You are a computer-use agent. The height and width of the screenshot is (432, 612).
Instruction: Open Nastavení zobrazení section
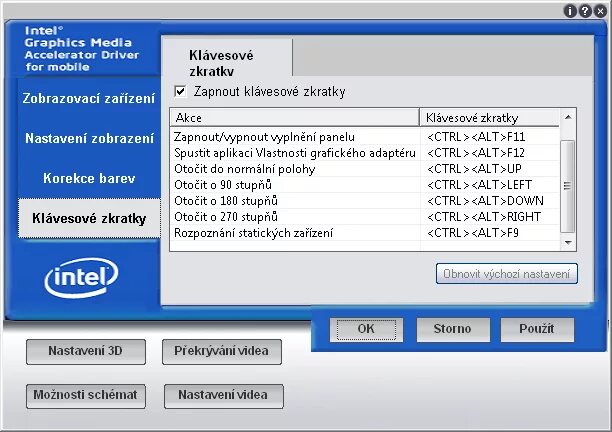[x=89, y=138]
